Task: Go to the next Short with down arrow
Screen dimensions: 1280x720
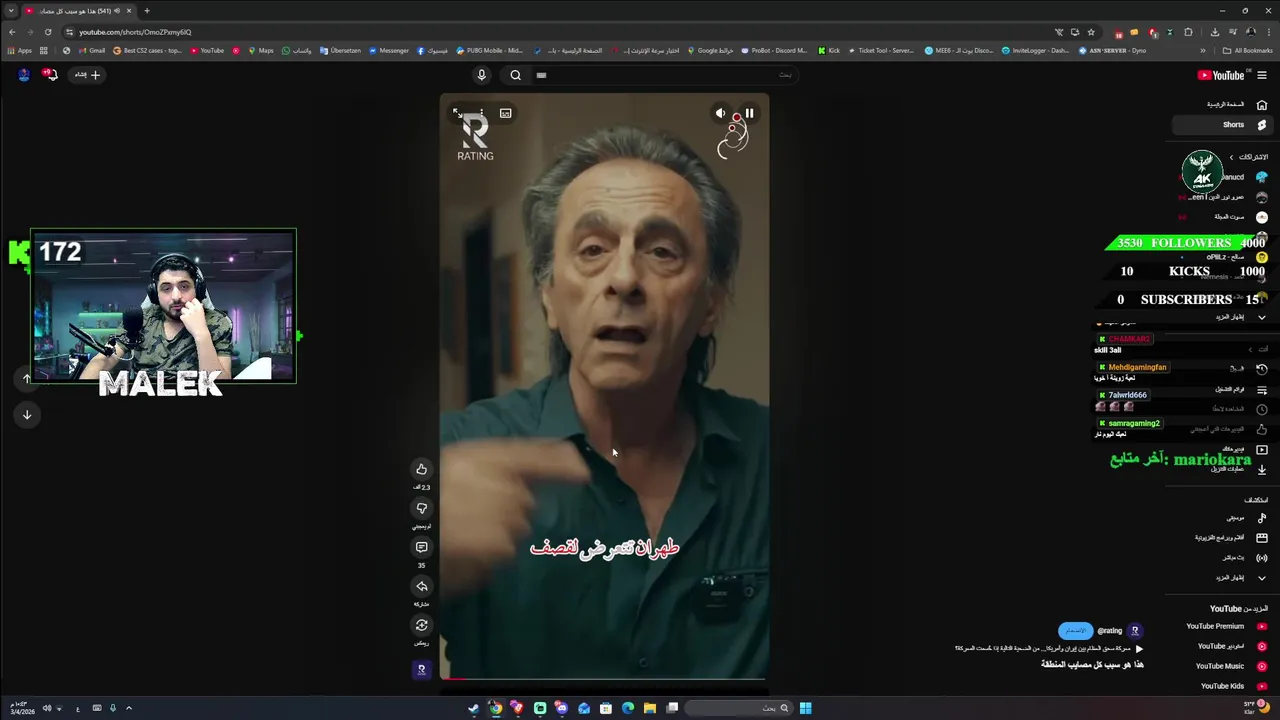Action: 27,414
